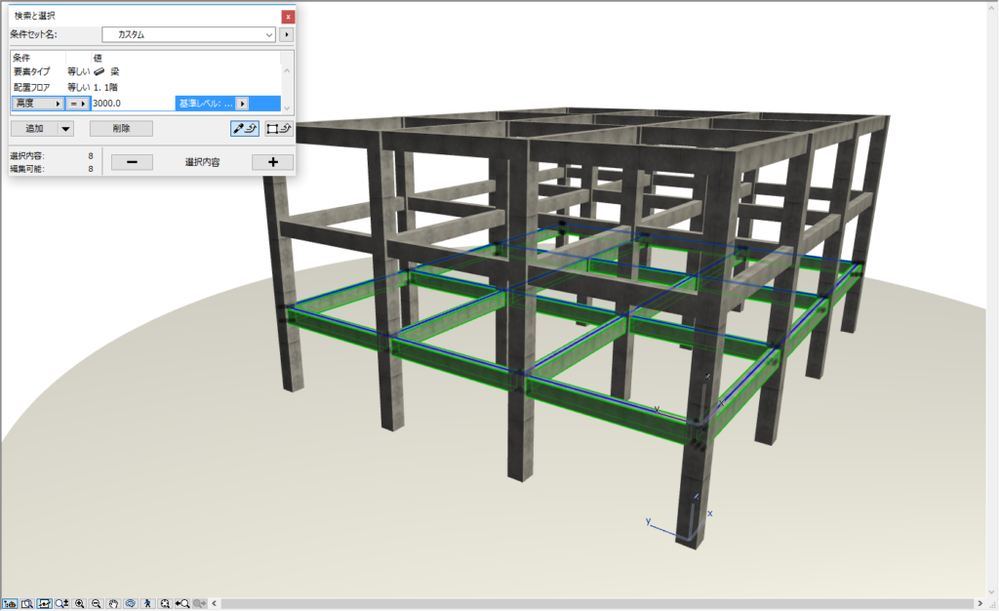The image size is (999, 611).
Task: Select the 配置フロア criteria row
Action: tap(145, 87)
